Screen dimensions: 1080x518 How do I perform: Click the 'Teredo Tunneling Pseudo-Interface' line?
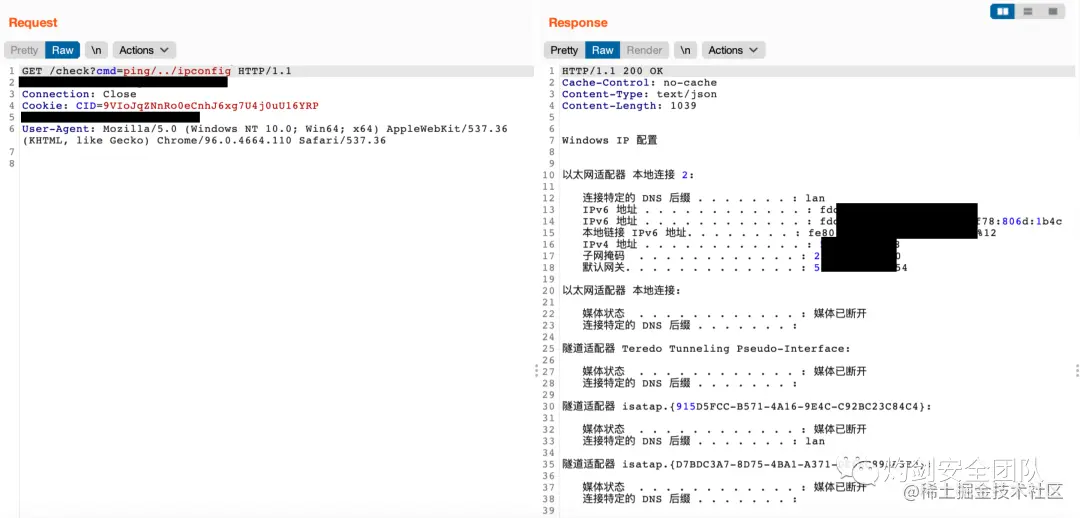tap(707, 349)
